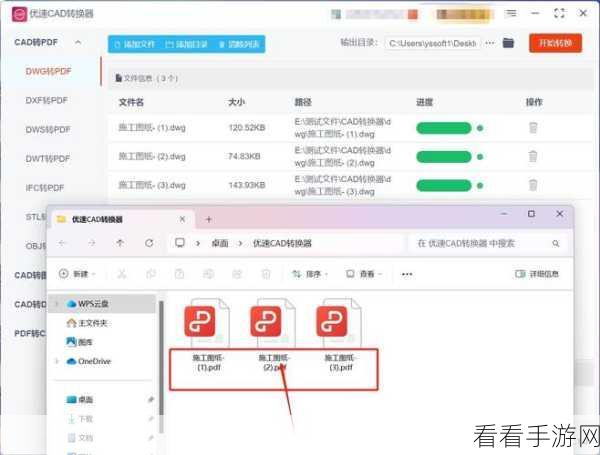
Task: Click the size cell 74.83KB
Action: point(244,156)
